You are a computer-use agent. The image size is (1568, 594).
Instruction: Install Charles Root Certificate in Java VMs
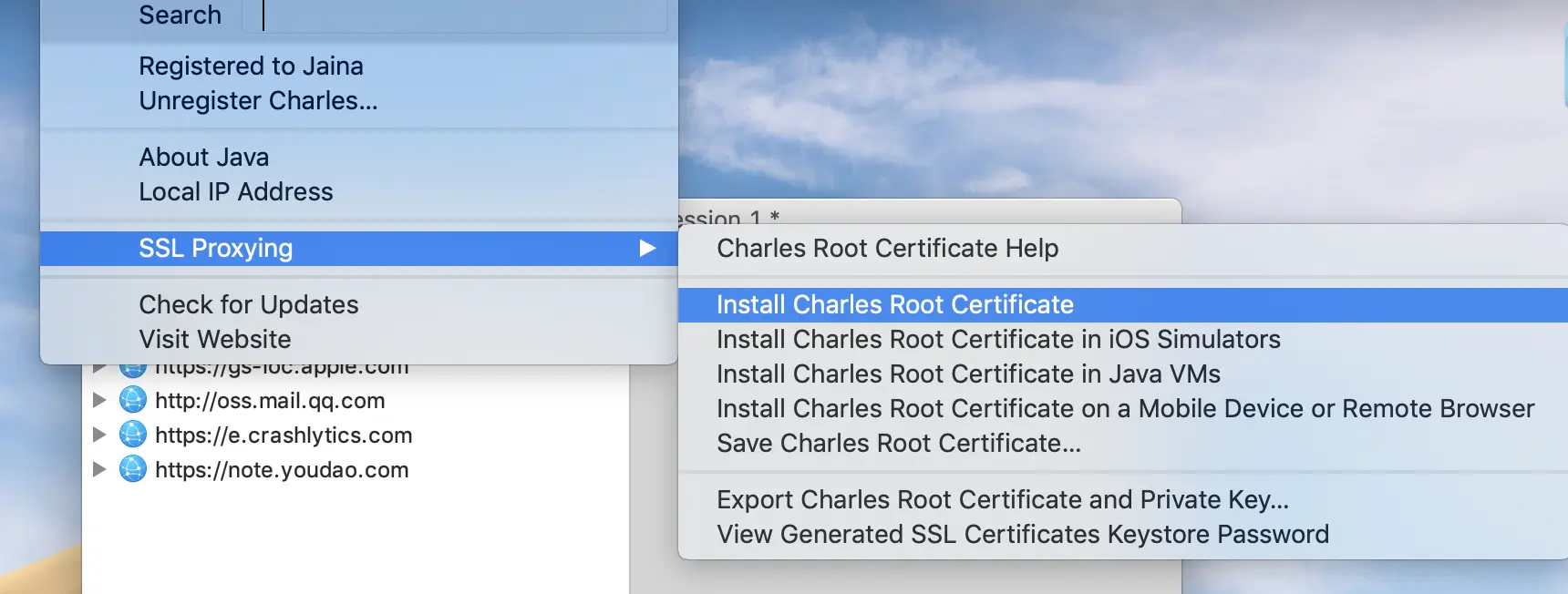(1123, 374)
